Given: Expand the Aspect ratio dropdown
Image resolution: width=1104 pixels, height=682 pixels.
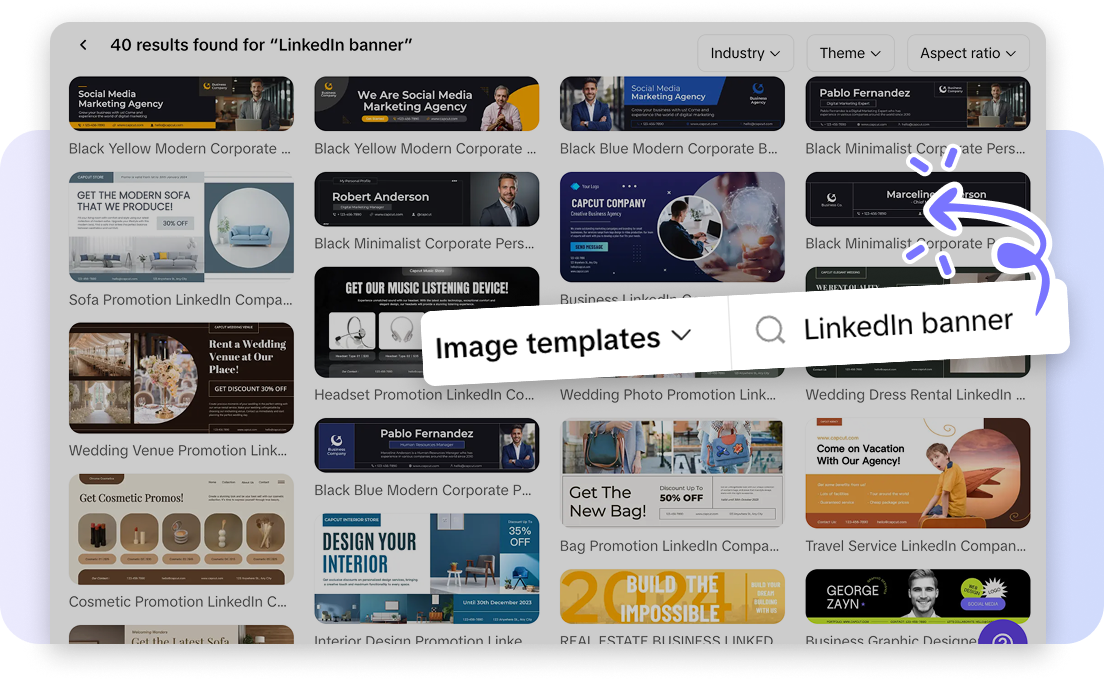Looking at the screenshot, I should pos(967,52).
